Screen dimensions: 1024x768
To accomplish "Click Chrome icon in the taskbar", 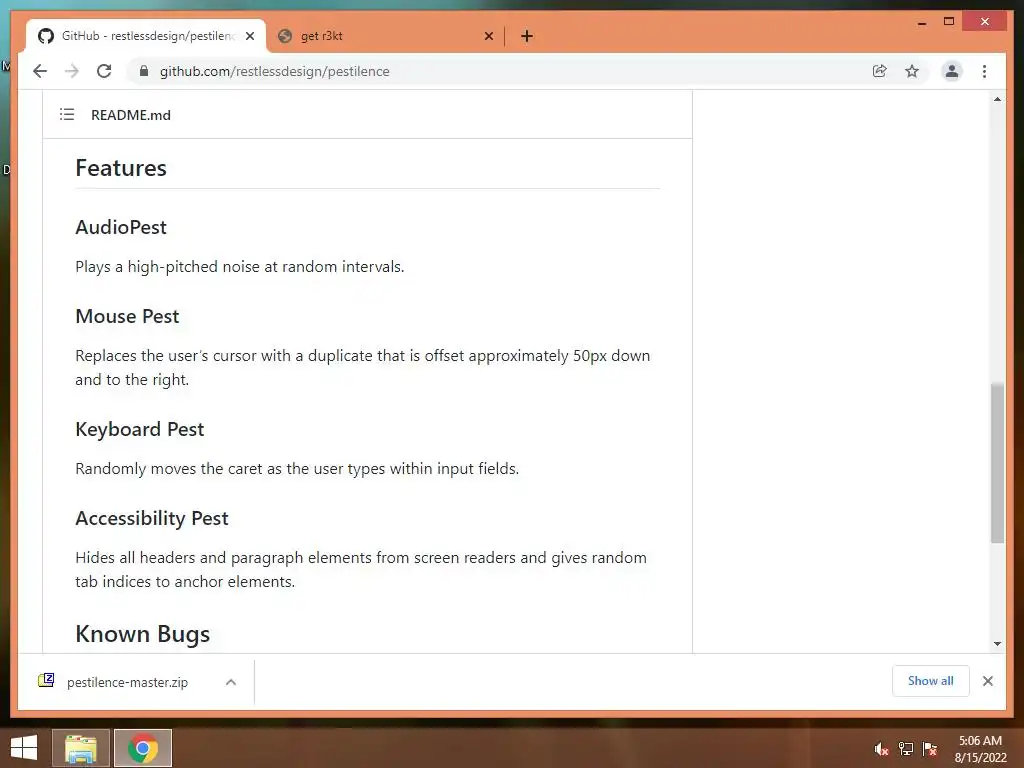I will (x=143, y=748).
